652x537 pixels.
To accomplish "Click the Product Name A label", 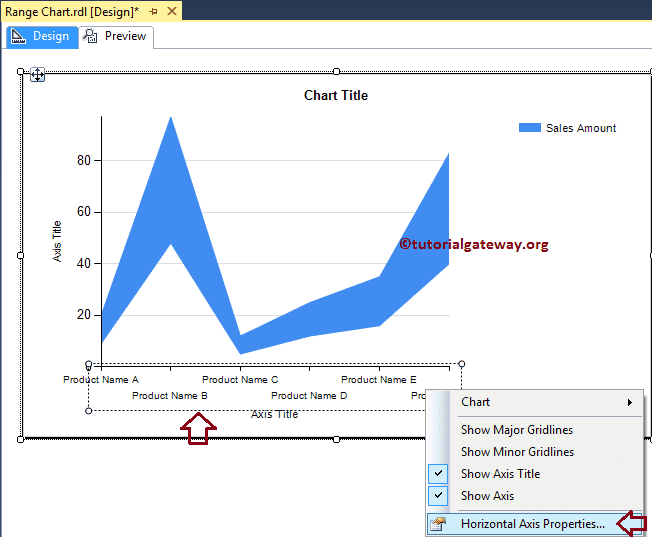I will (x=101, y=380).
